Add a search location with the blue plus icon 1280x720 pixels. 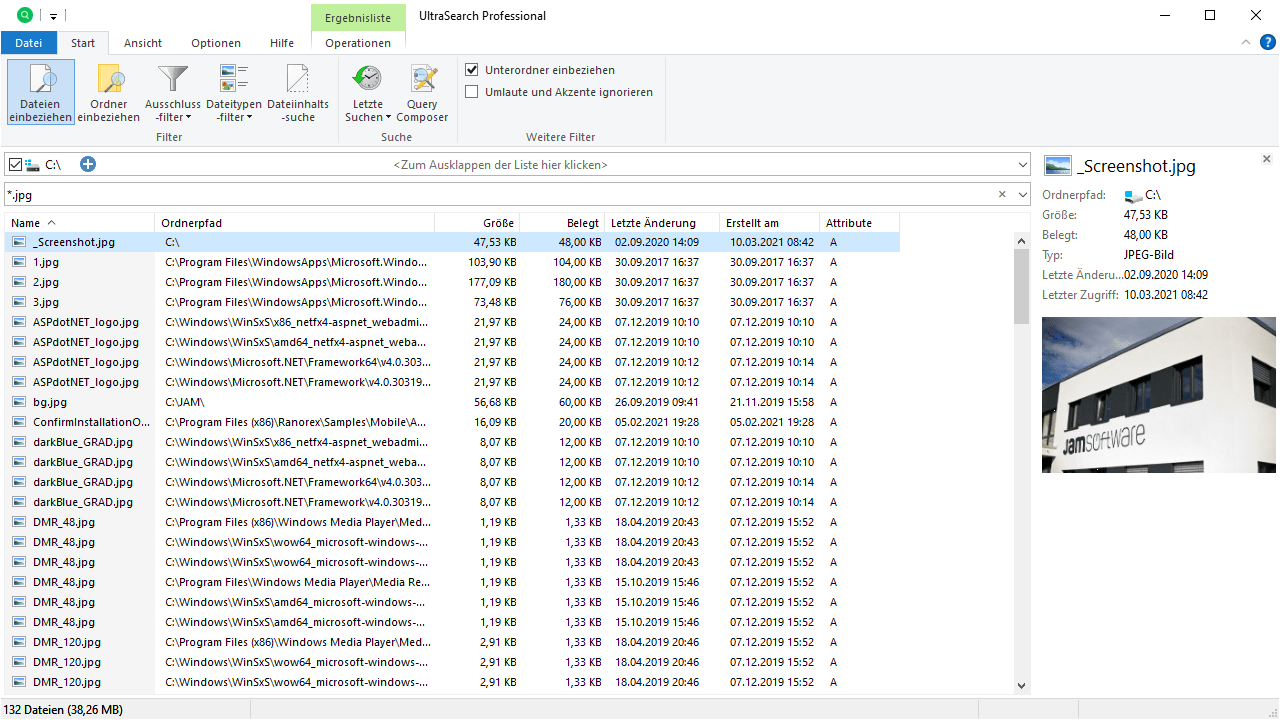click(x=88, y=164)
